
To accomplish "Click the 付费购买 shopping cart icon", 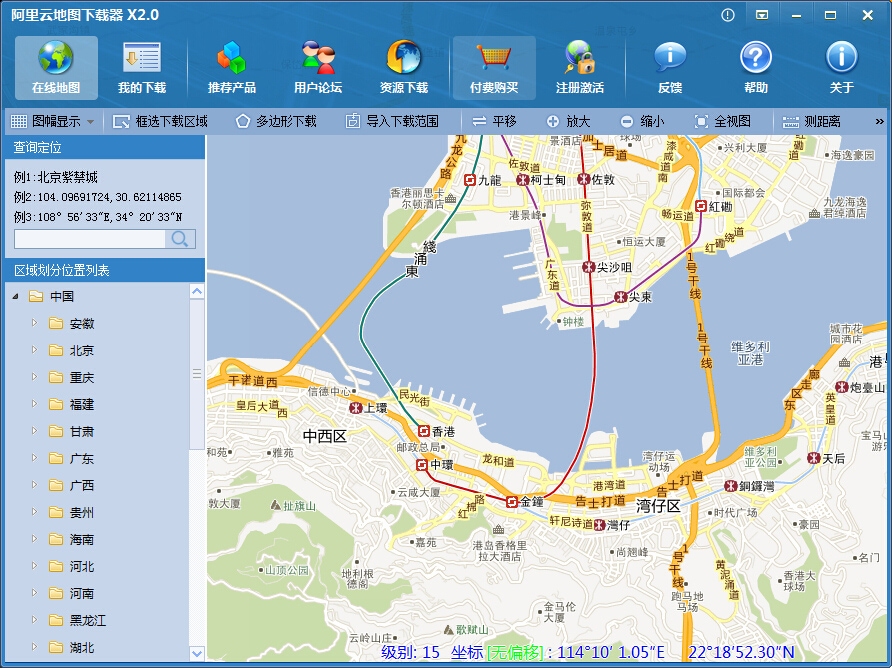I will click(494, 59).
